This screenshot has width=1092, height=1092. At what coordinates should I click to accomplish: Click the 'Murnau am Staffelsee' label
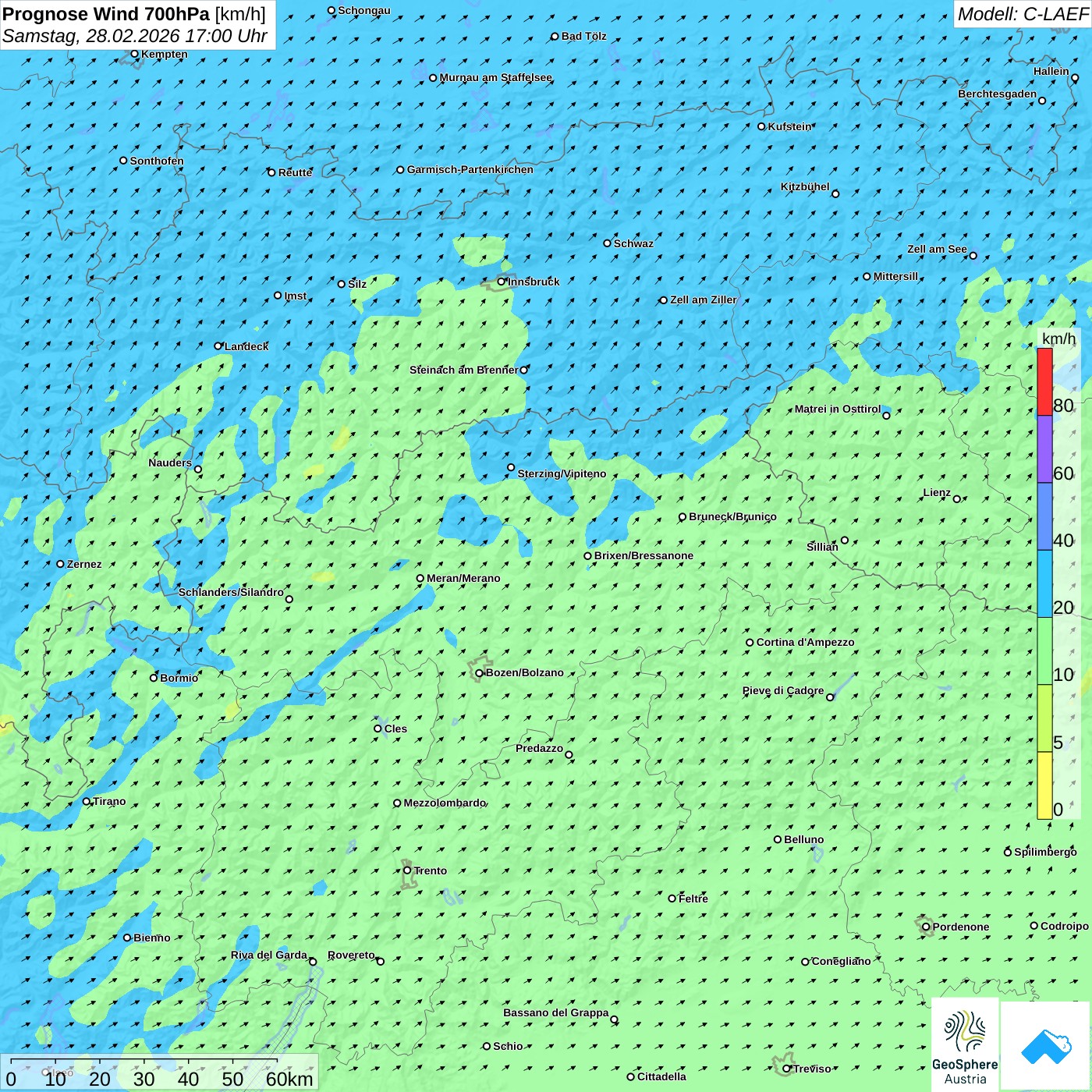496,77
